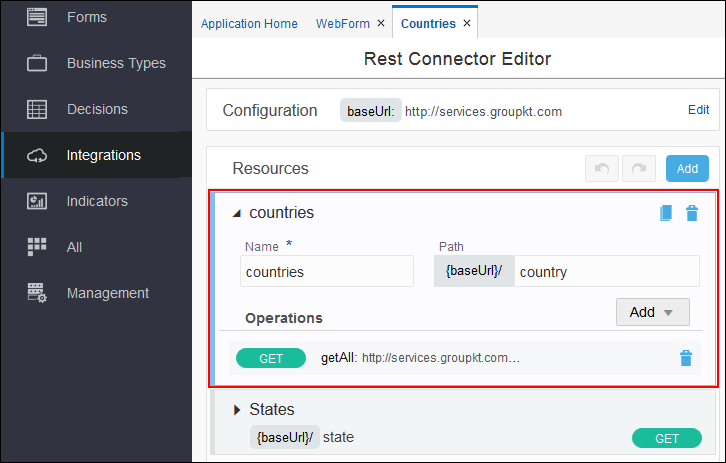Edit the baseUrl configuration
Screen dimensions: 726x463
point(698,110)
